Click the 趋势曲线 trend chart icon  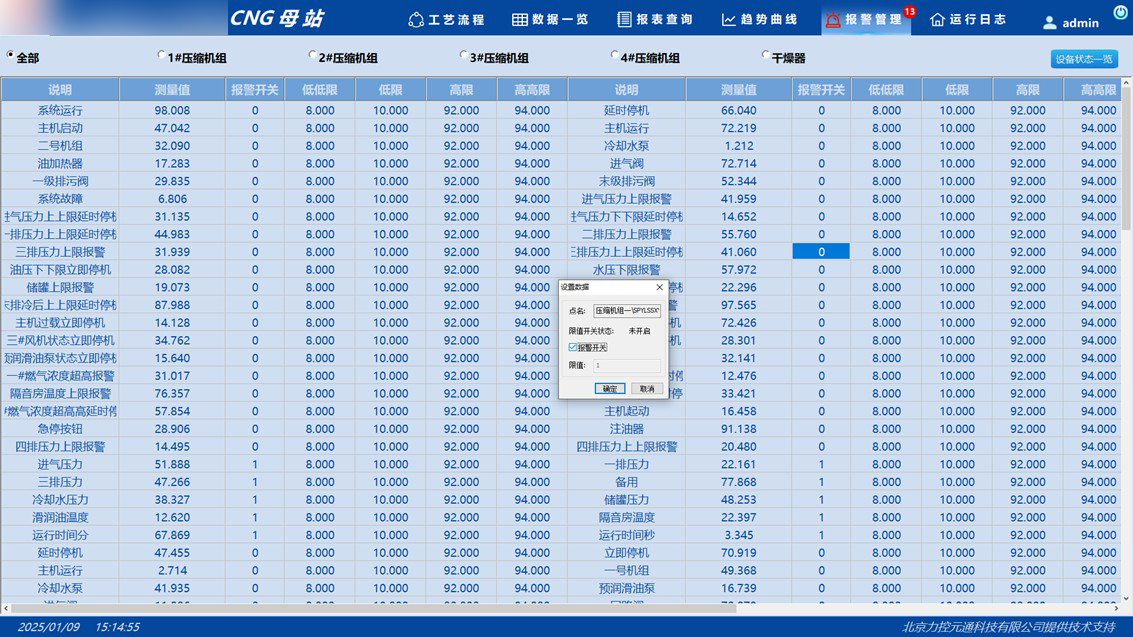729,20
